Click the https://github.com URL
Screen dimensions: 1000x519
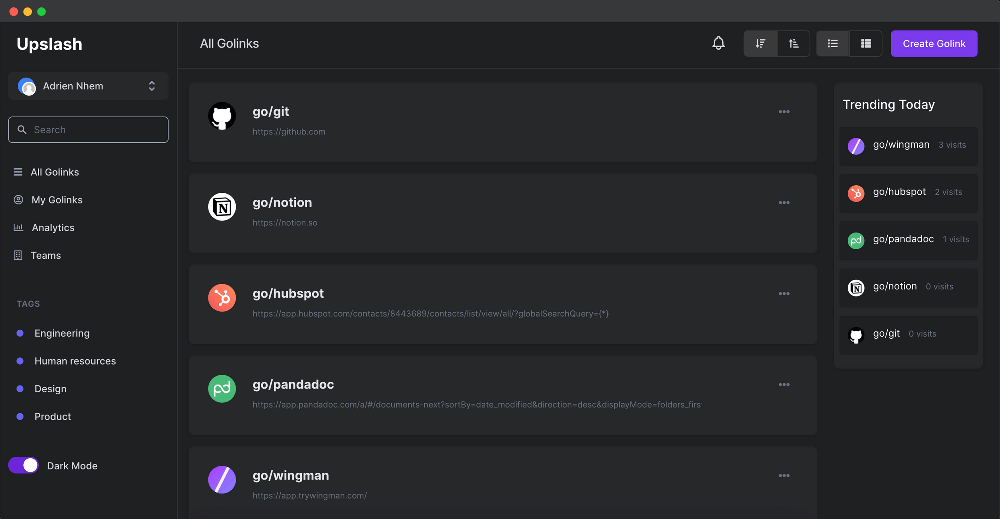tap(289, 132)
